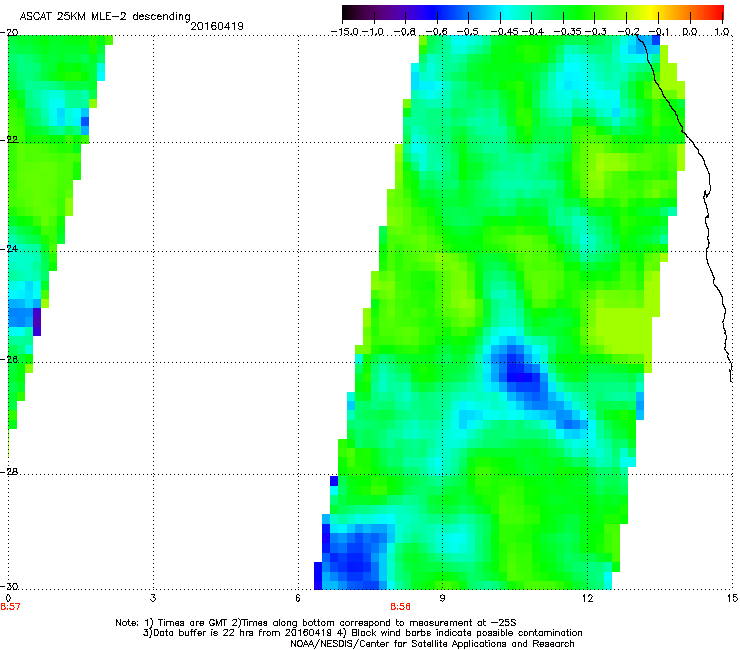Viewport: 740px width, 650px height.
Task: Click the 12 longitude axis label
Action: [587, 598]
